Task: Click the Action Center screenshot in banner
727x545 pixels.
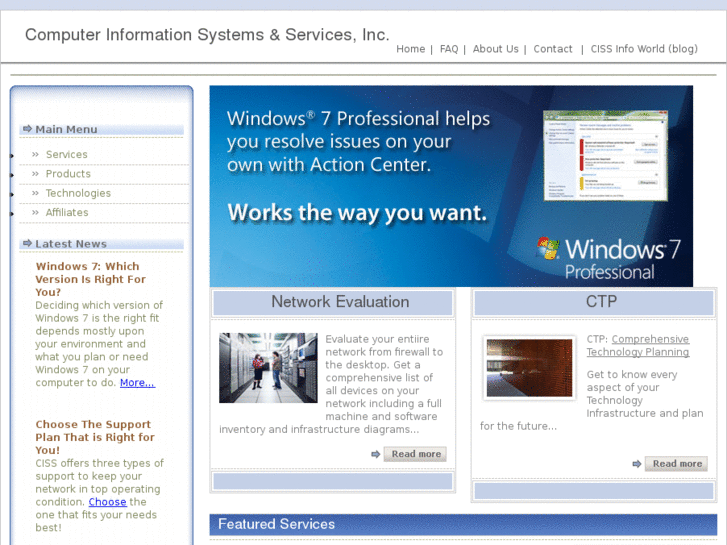Action: click(x=606, y=155)
